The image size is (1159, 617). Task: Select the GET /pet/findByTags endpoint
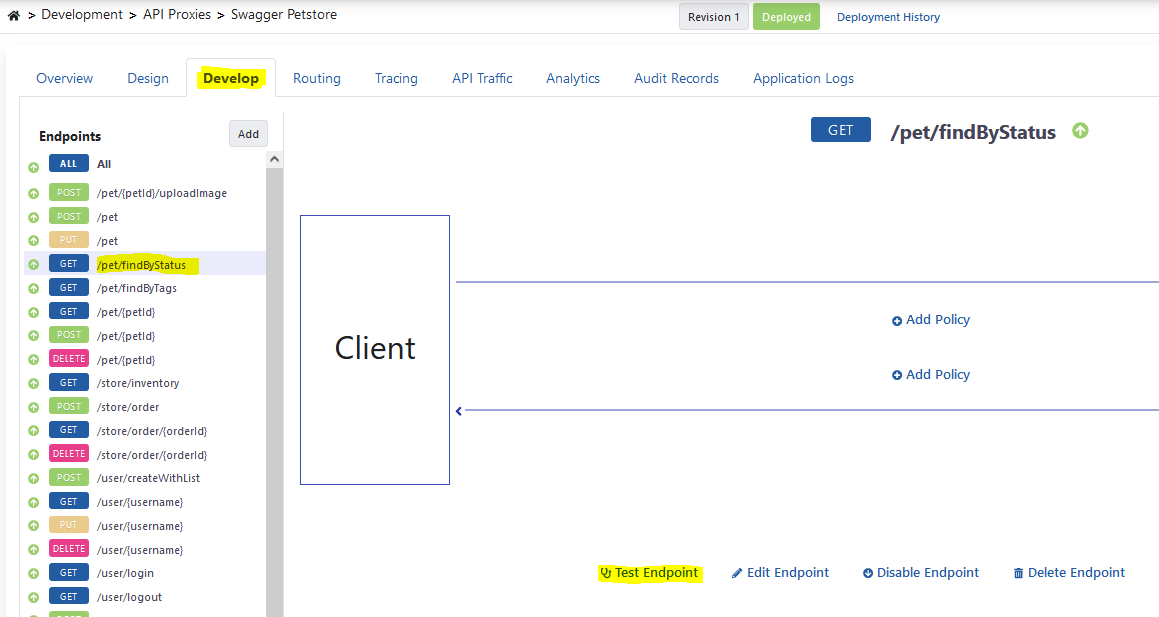click(x=138, y=287)
